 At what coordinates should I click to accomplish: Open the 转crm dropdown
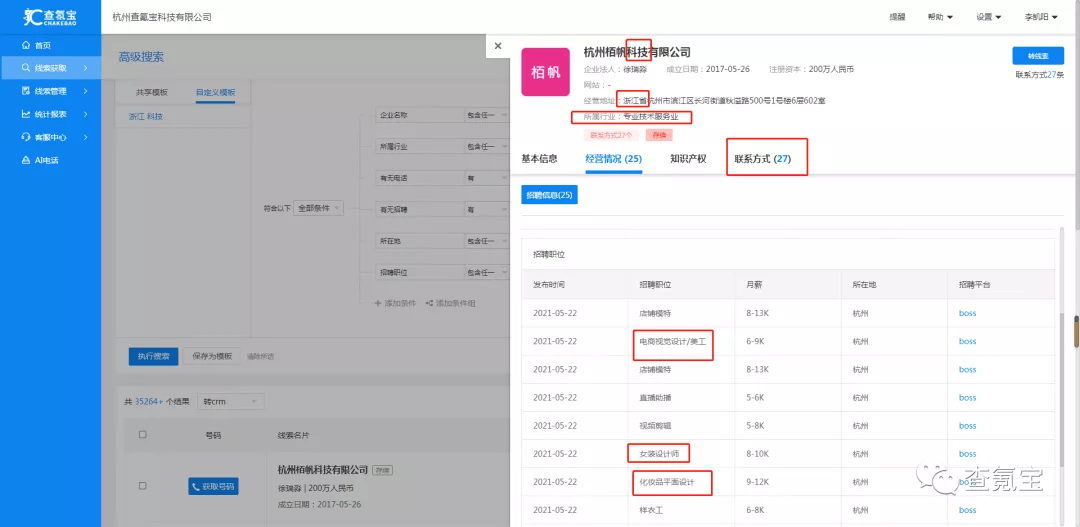pyautogui.click(x=231, y=401)
